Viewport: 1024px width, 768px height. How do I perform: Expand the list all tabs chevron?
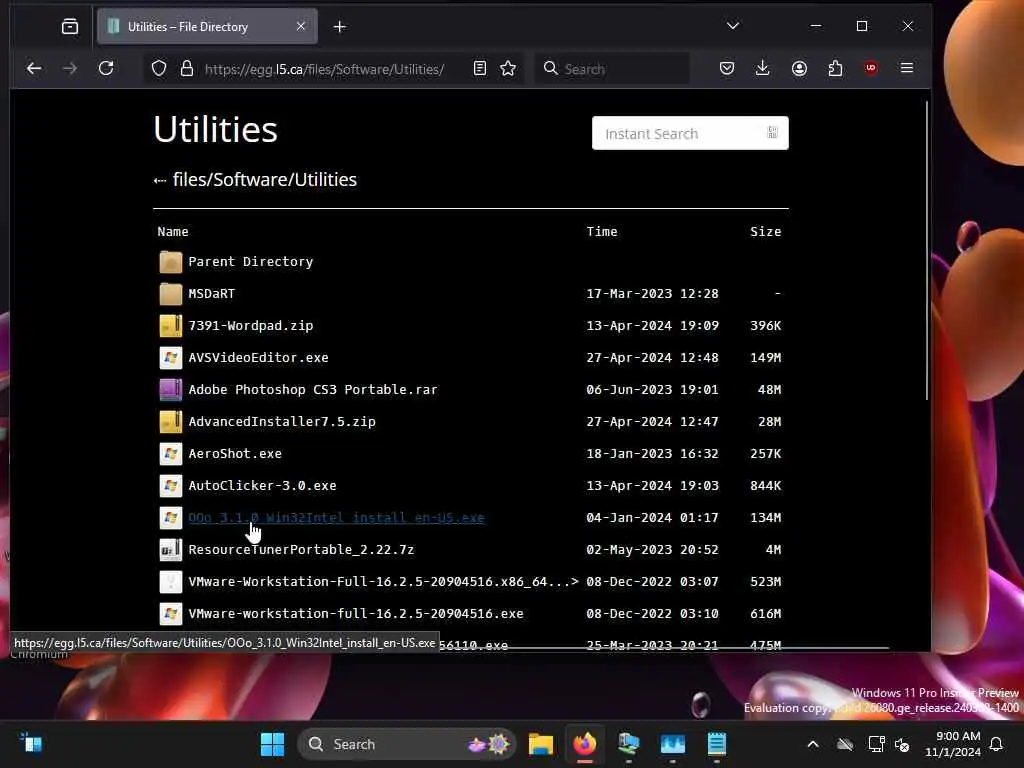coord(733,26)
